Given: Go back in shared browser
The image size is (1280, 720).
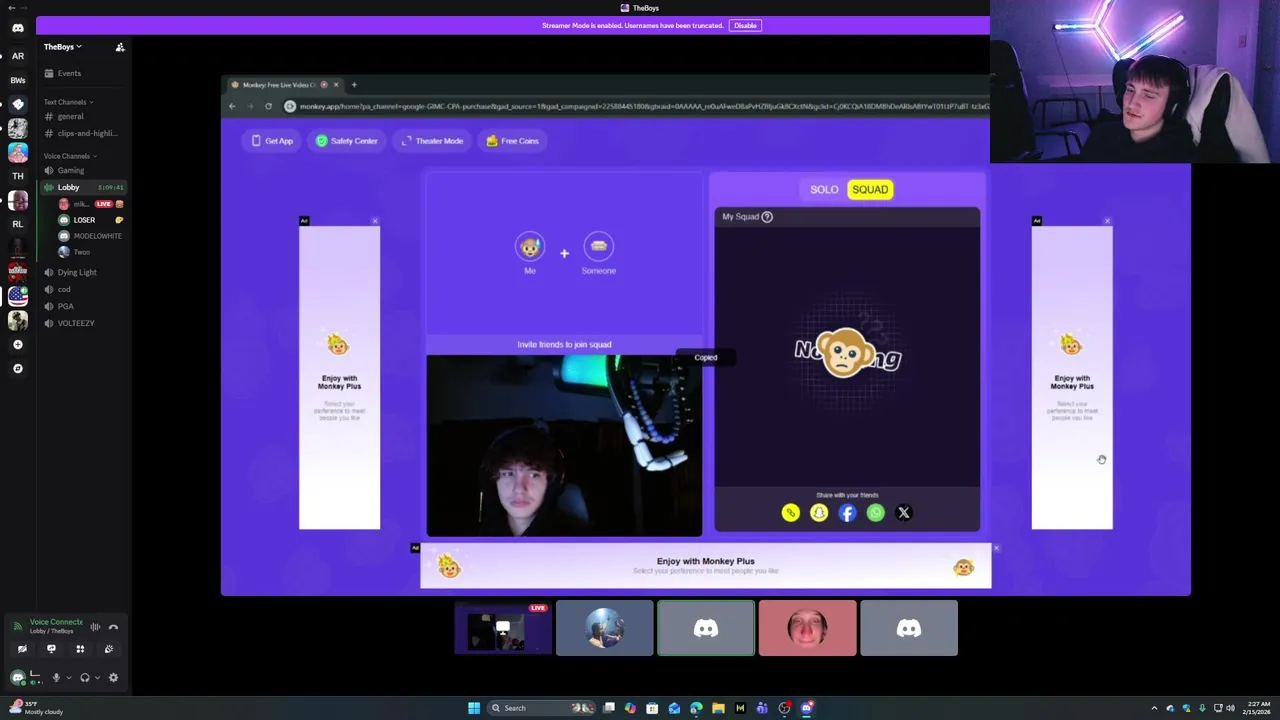Looking at the screenshot, I should tap(232, 106).
